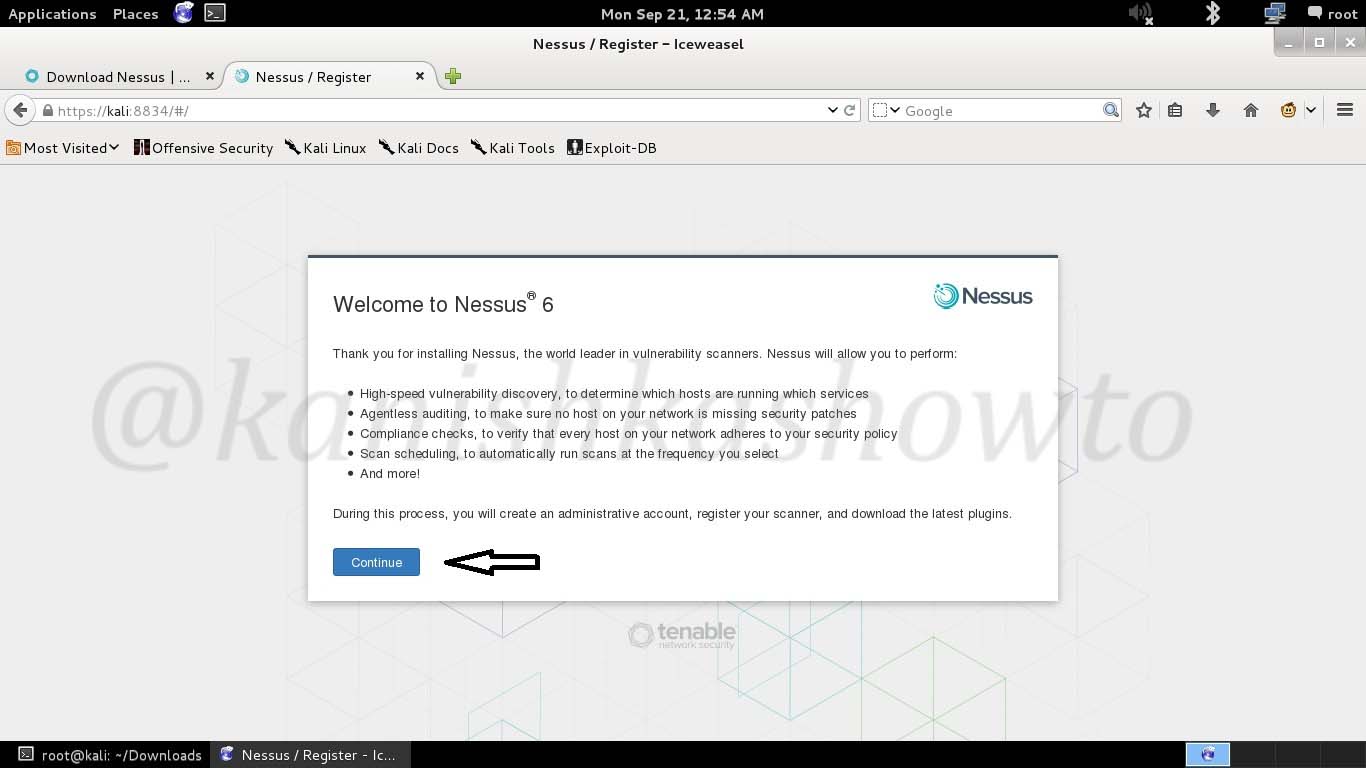Screen dimensions: 1366x768
Task: Click the tenable network security logo
Action: (682, 635)
